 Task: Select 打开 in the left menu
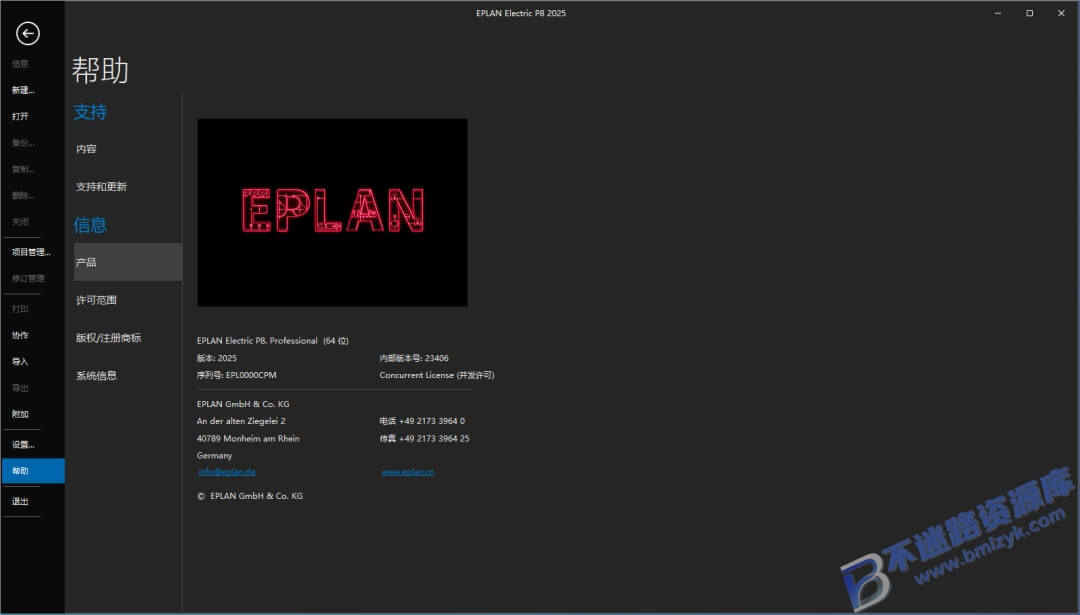(20, 116)
